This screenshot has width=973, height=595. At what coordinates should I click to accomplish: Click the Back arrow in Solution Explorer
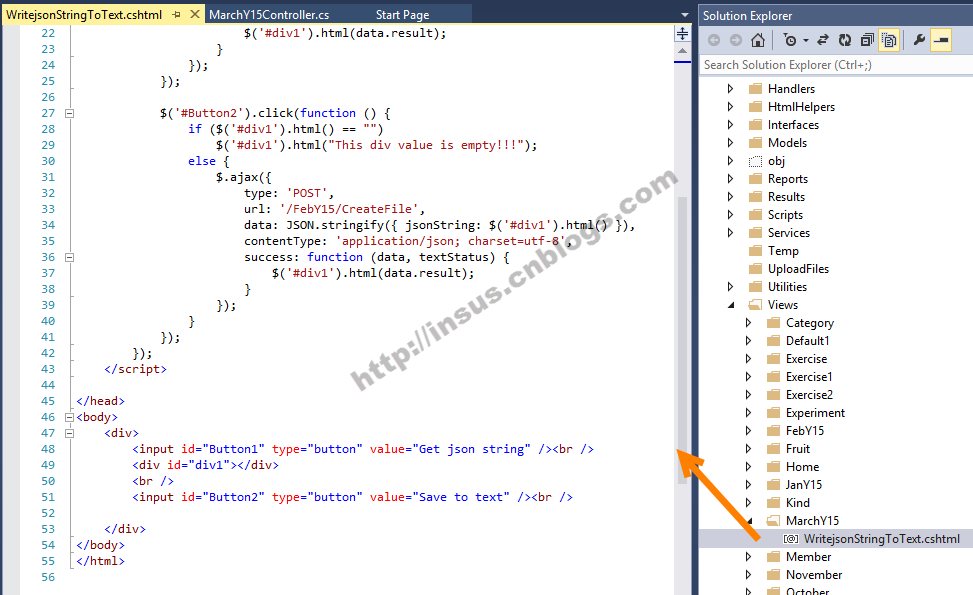714,40
